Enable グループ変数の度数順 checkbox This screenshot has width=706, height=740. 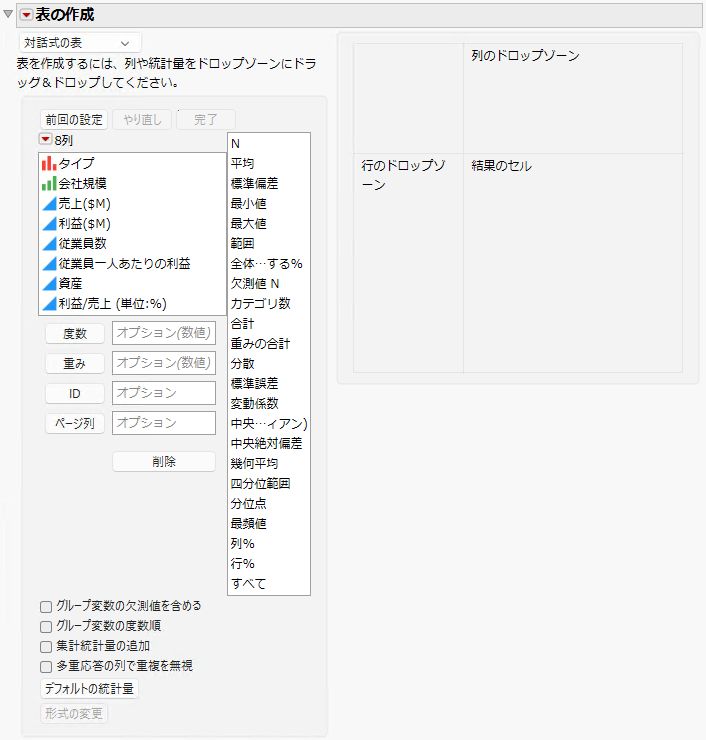pyautogui.click(x=46, y=627)
